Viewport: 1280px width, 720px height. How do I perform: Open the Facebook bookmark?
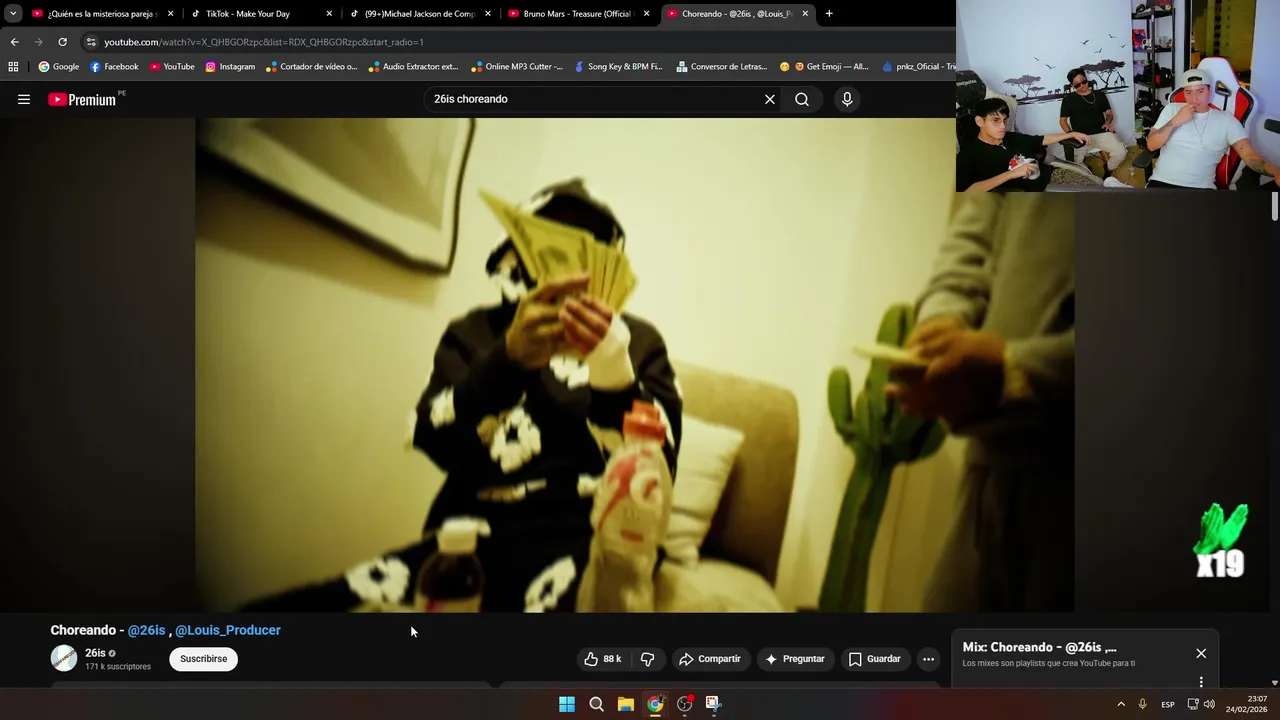(114, 67)
